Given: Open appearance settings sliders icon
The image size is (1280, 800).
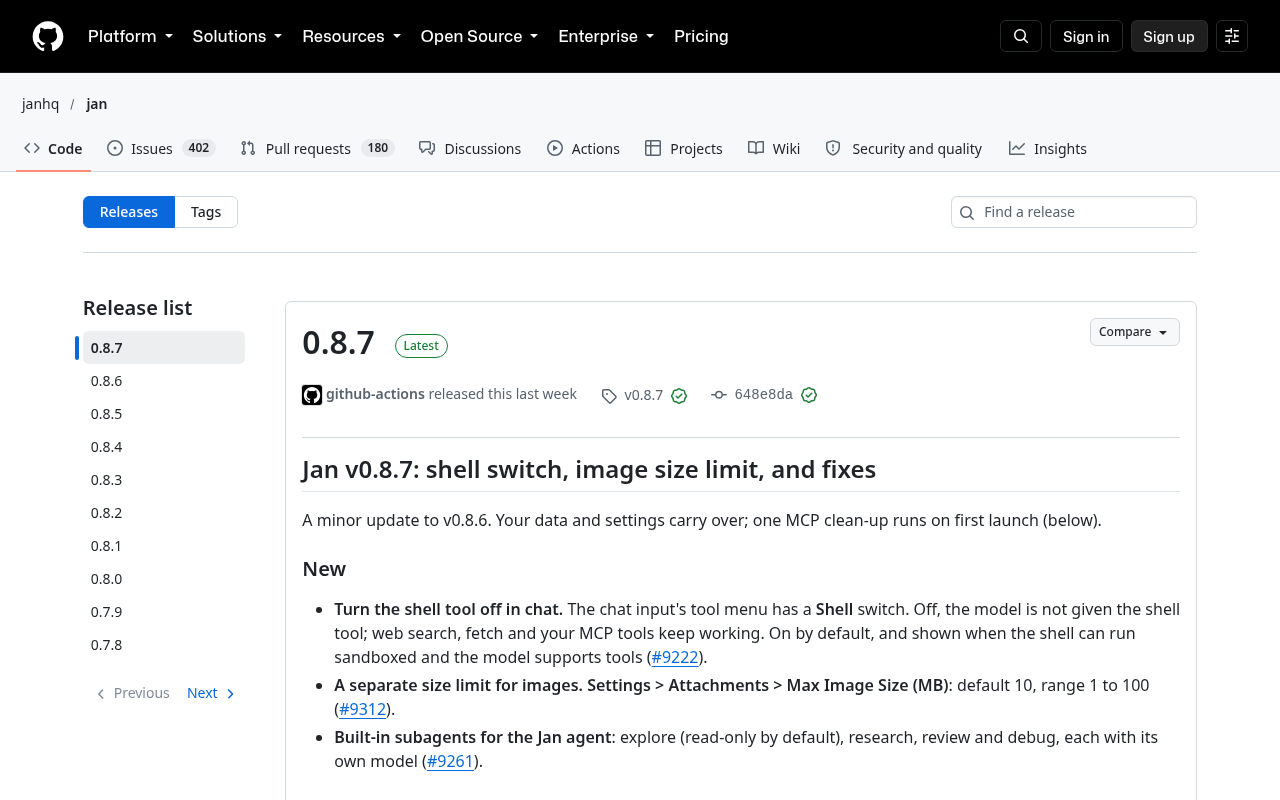Looking at the screenshot, I should pos(1232,36).
